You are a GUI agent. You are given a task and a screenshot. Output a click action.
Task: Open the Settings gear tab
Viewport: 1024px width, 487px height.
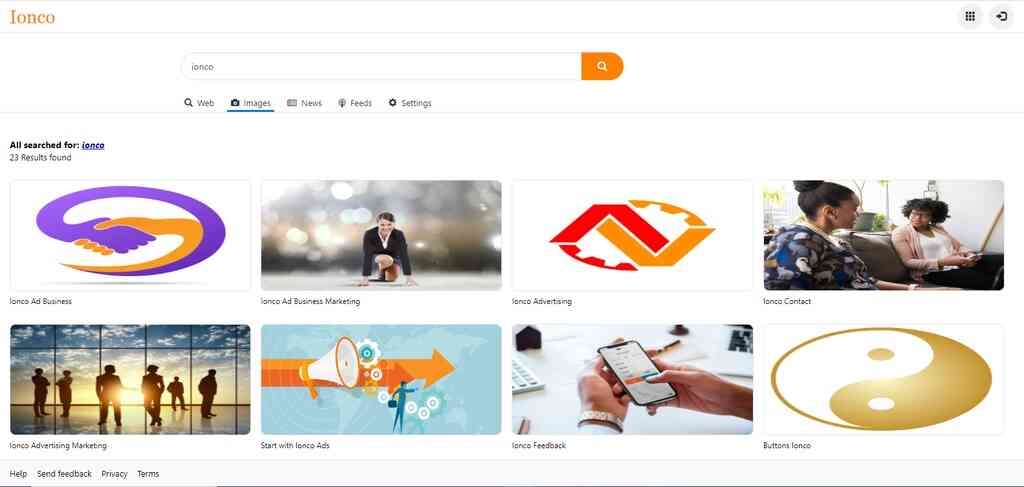tap(410, 103)
